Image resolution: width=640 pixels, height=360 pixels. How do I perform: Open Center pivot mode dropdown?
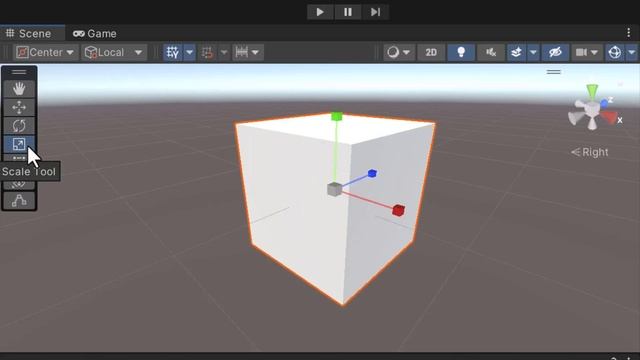click(x=45, y=52)
